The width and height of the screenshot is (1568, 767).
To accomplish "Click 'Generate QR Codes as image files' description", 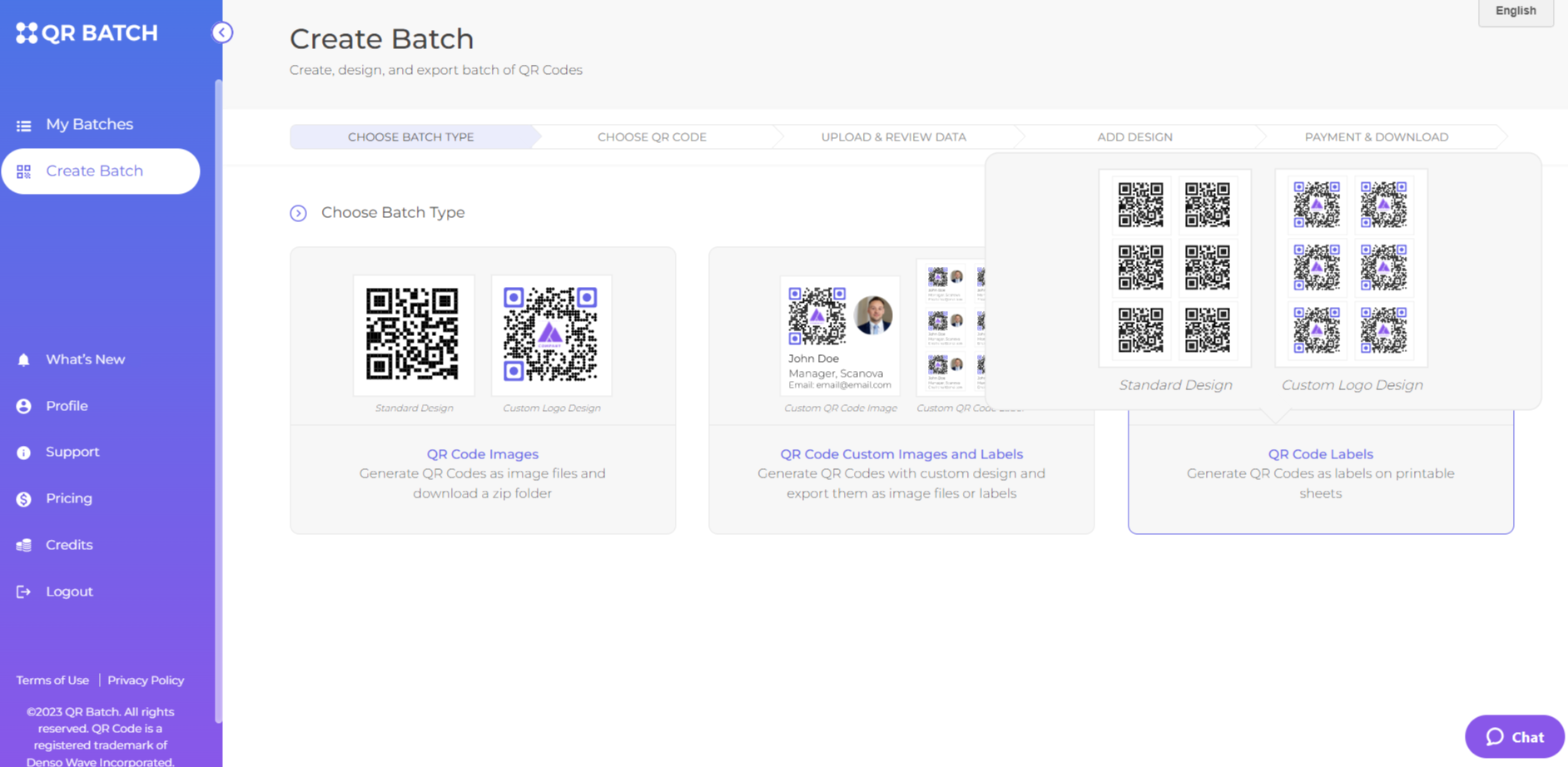I will click(483, 483).
